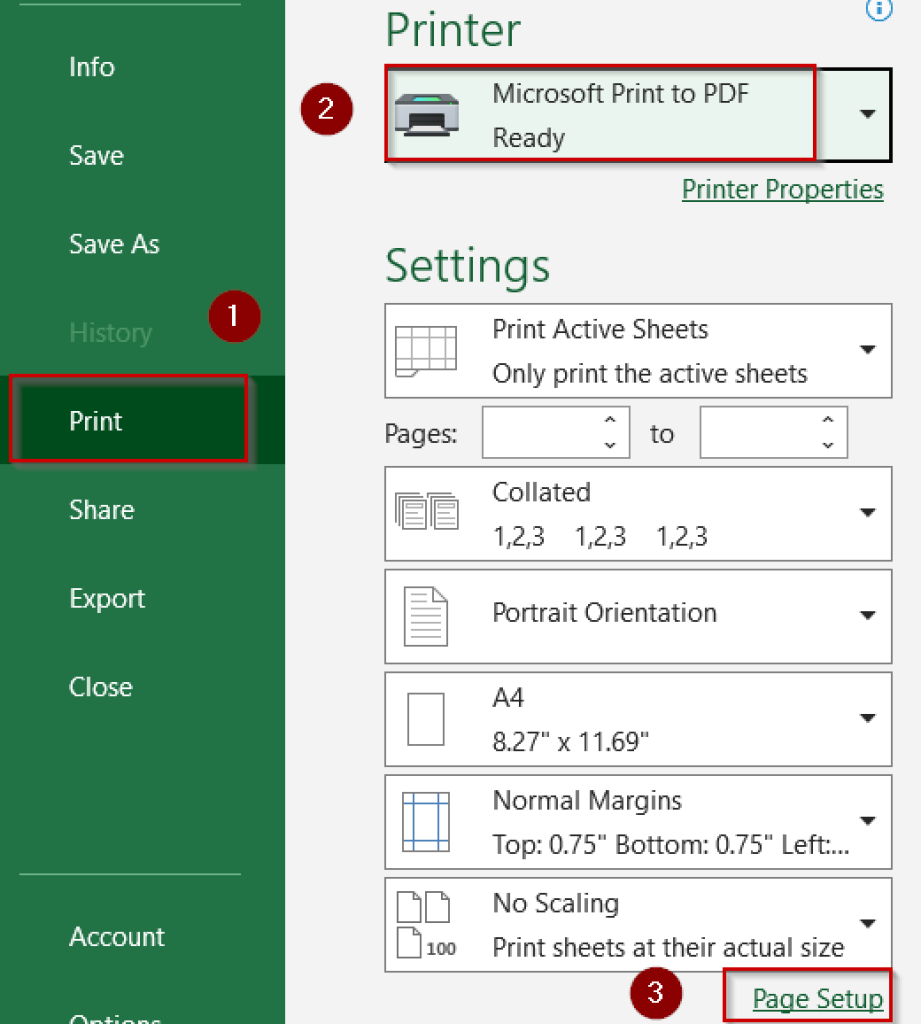Open the printer selection dropdown

(866, 114)
